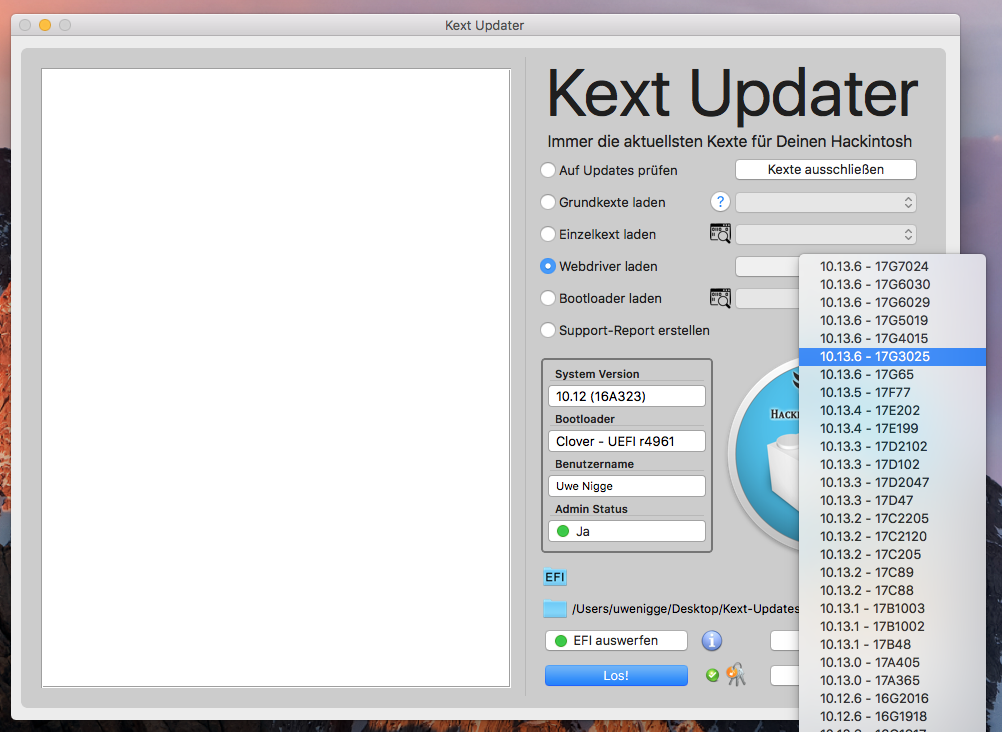1002x732 pixels.
Task: Choose webdriver 10.13.6 - 17G65
Action: point(892,375)
